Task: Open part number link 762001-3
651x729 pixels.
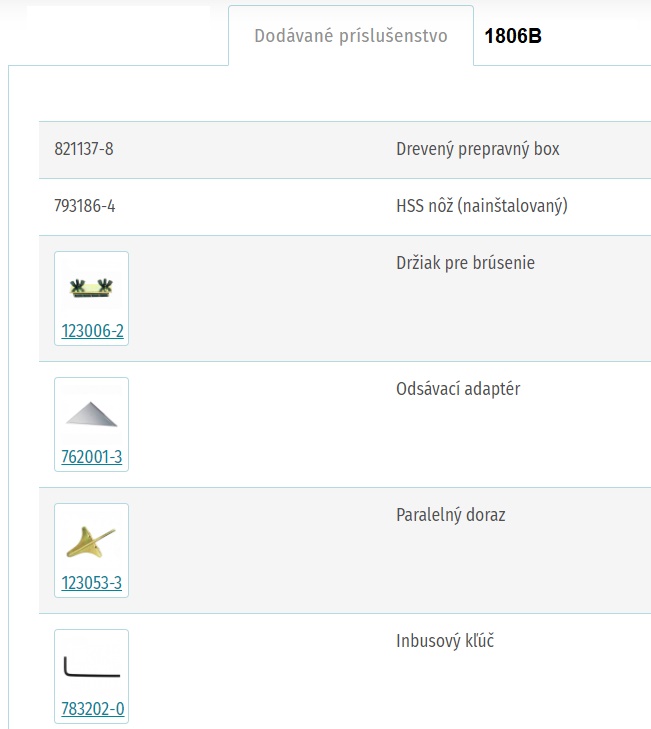Action: 92,457
